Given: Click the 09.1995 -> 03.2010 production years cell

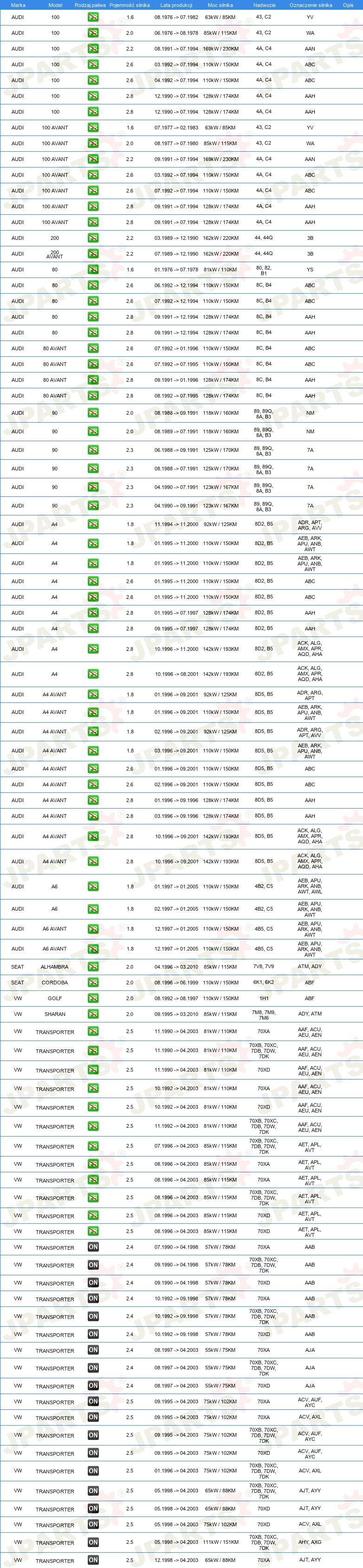Looking at the screenshot, I should coord(176,1014).
